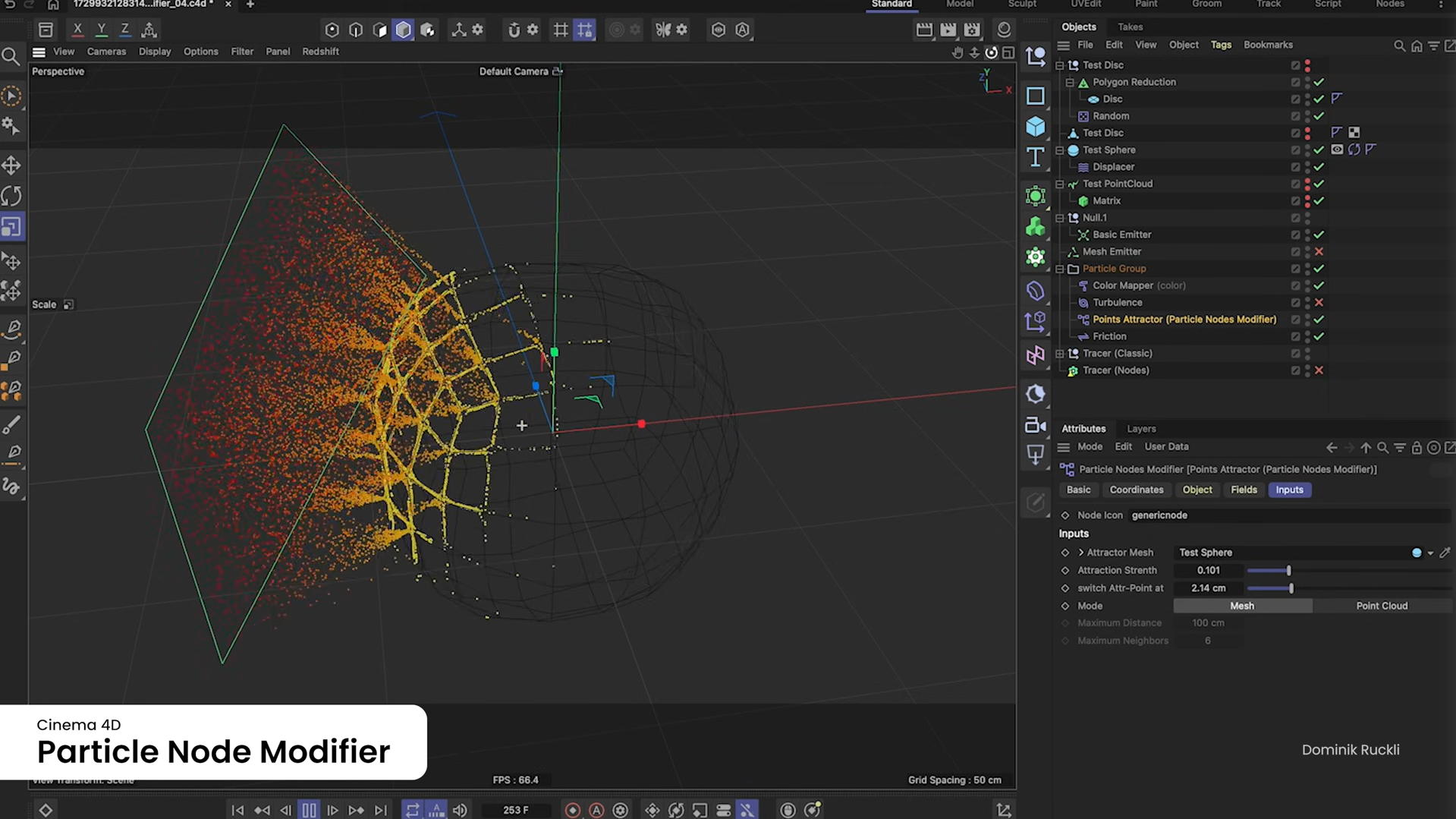Select the MoText T icon
The height and width of the screenshot is (819, 1456).
pyautogui.click(x=1036, y=158)
